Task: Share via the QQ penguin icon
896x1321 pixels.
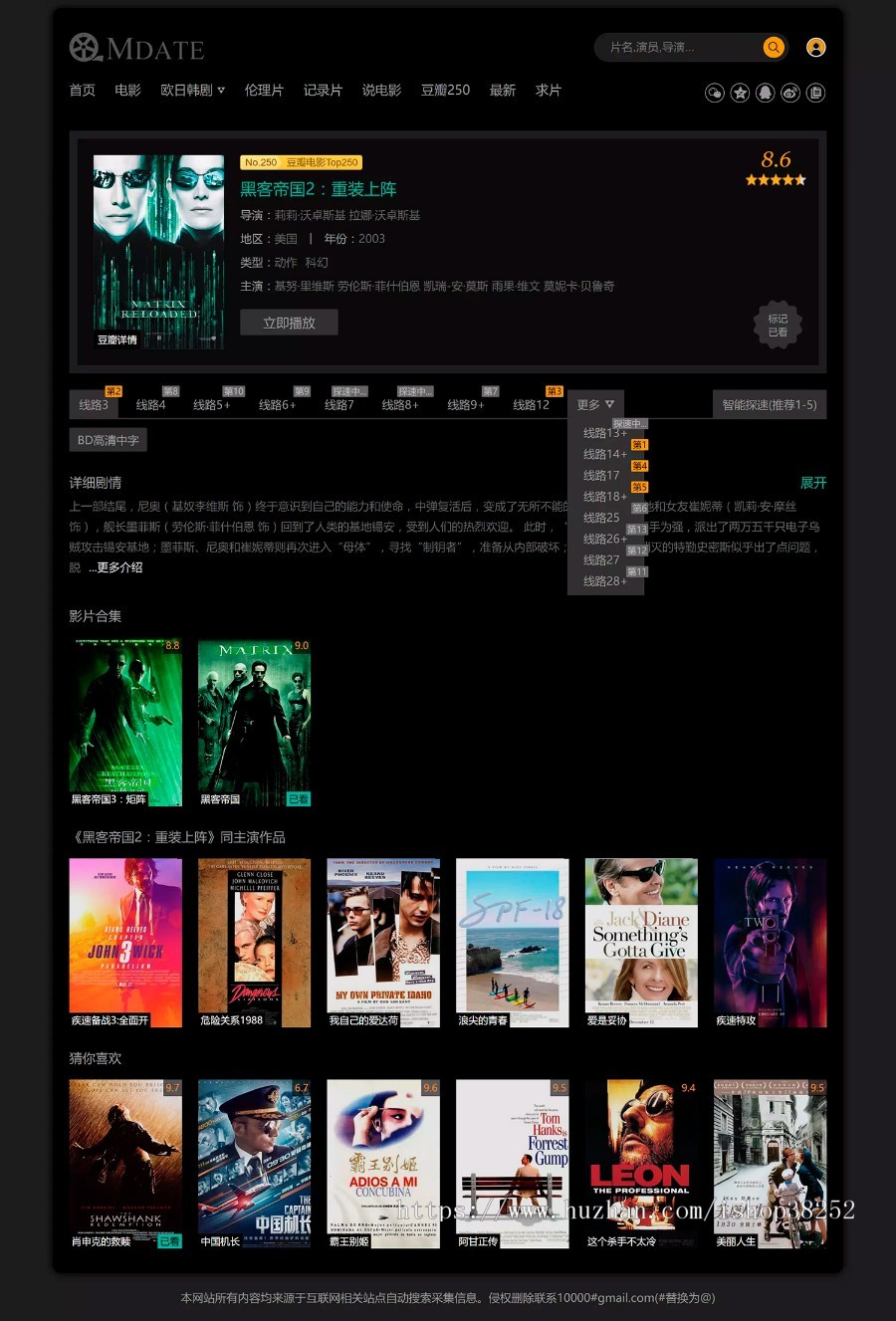Action: (765, 93)
